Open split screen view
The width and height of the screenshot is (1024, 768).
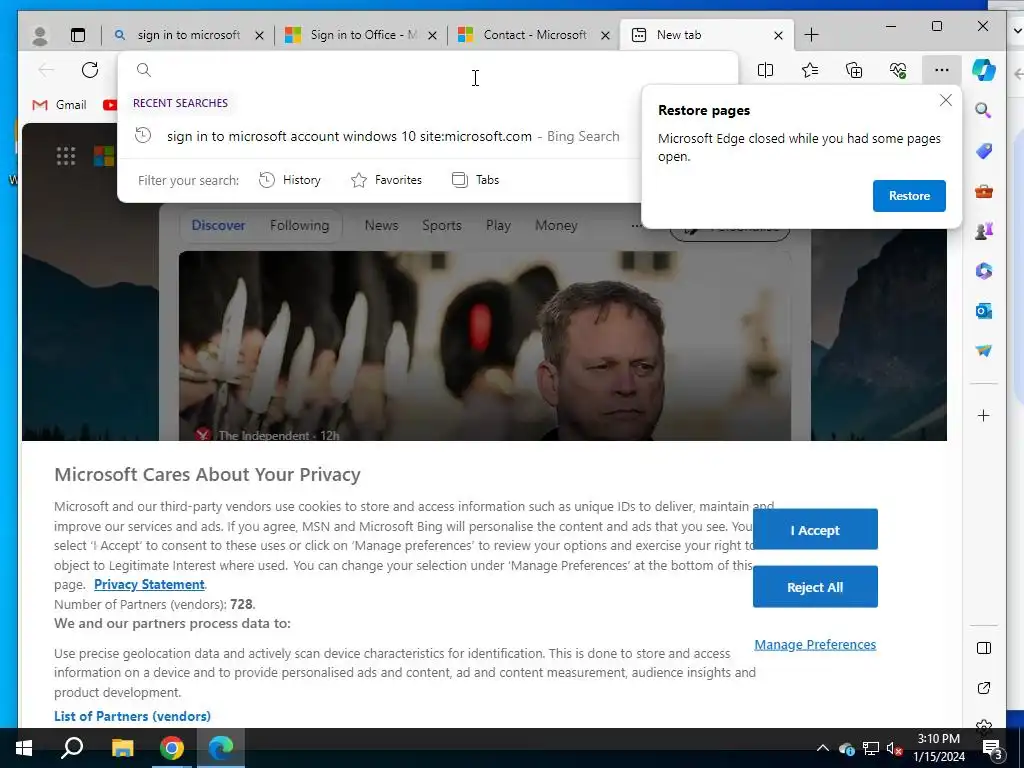point(765,70)
